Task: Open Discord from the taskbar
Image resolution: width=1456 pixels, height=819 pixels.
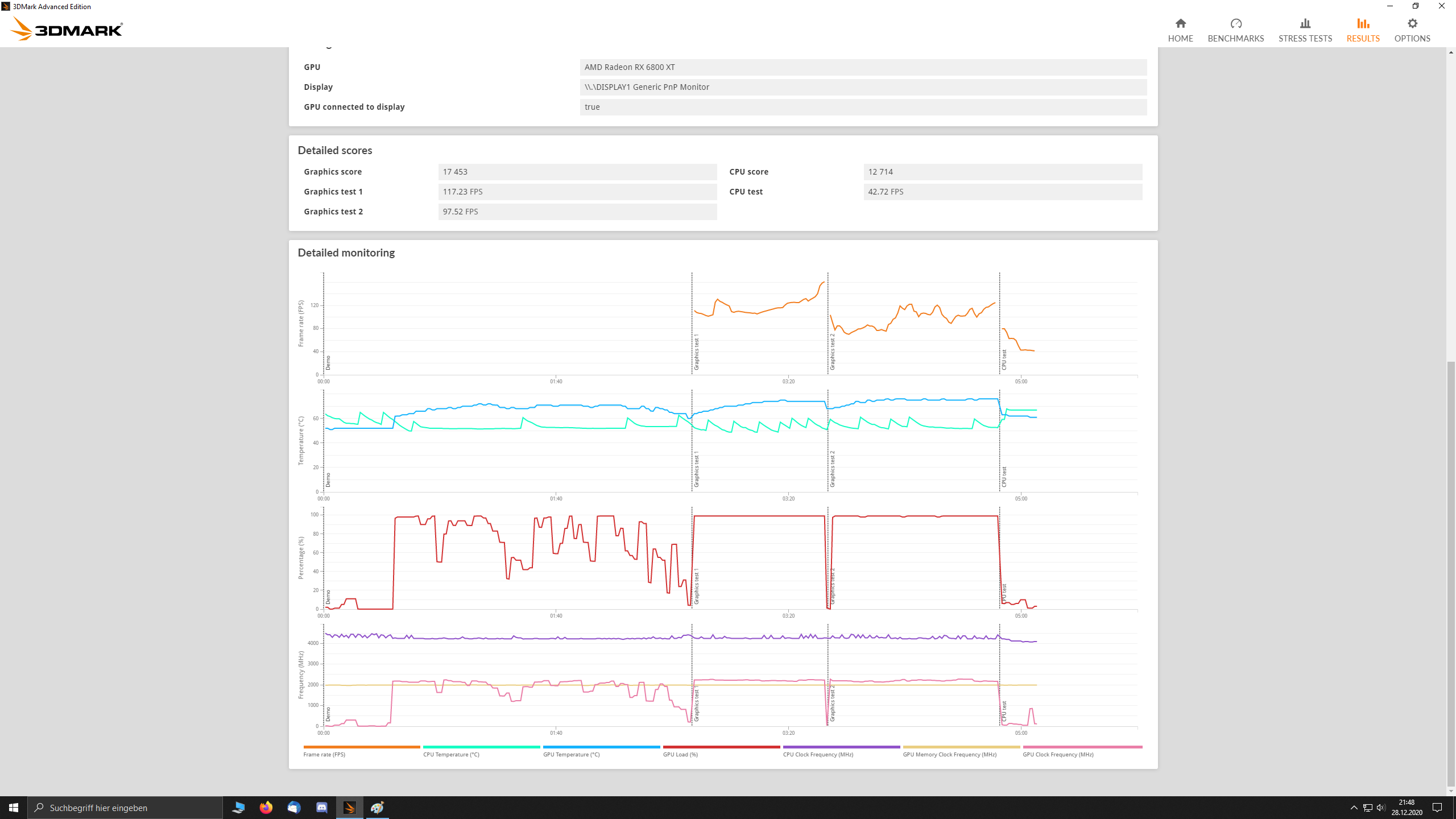Action: (321, 808)
